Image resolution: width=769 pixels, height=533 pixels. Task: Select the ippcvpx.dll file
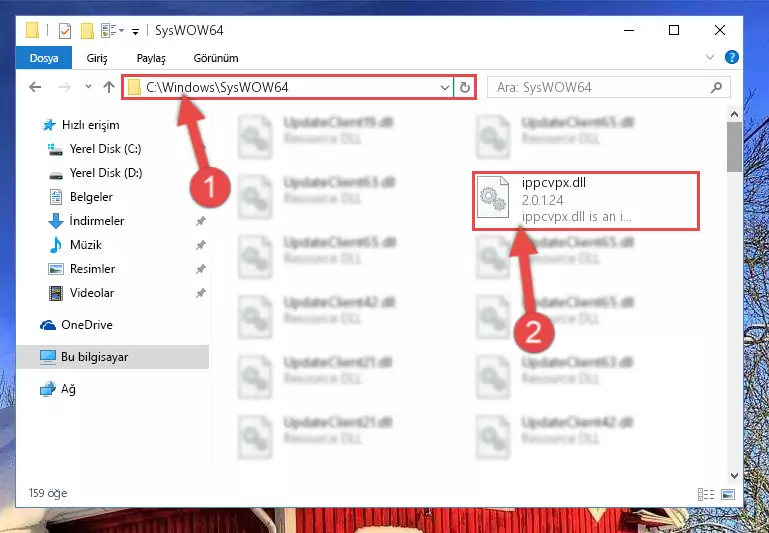coord(586,200)
